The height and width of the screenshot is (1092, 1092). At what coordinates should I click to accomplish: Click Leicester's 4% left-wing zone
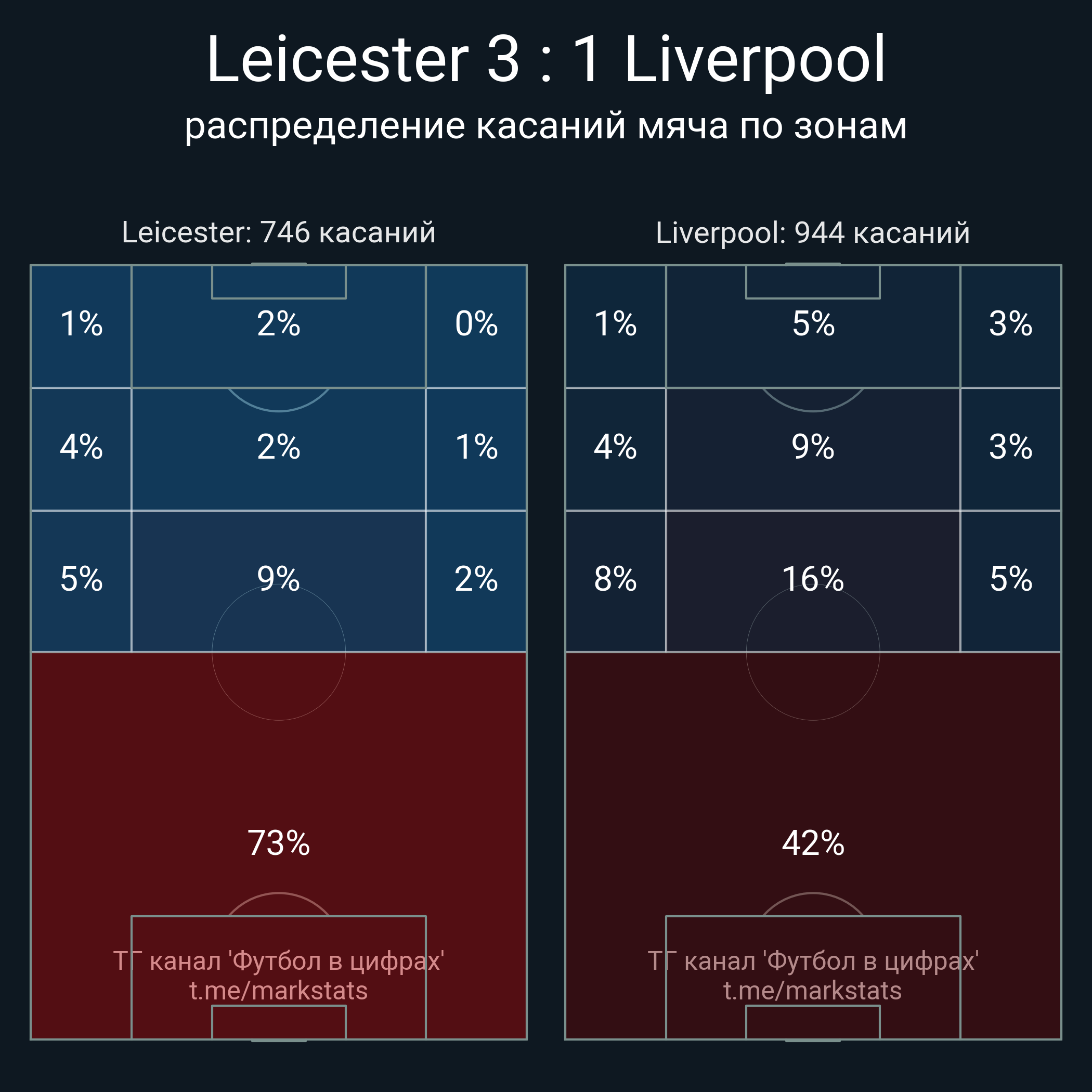[82, 449]
